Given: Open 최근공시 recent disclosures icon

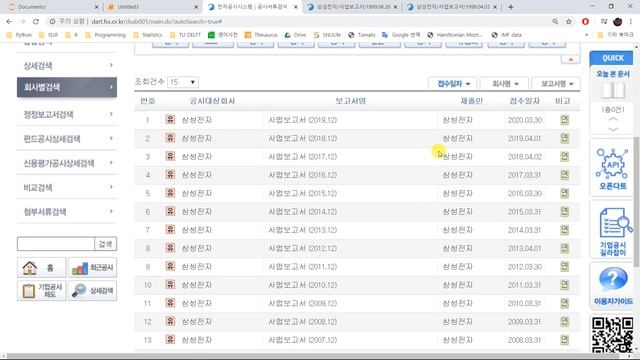Looking at the screenshot, I should pos(93,268).
